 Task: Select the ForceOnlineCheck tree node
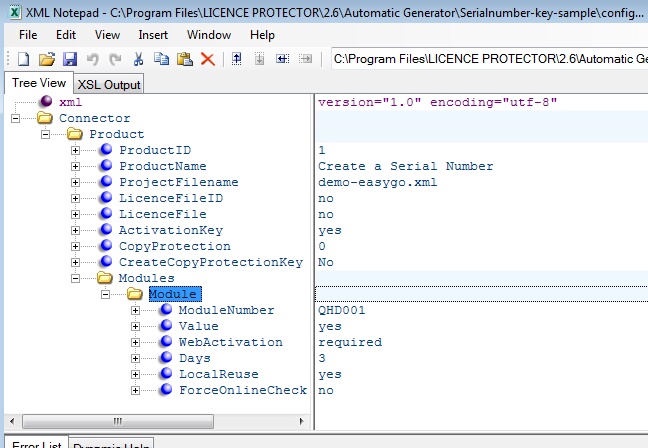click(x=242, y=390)
